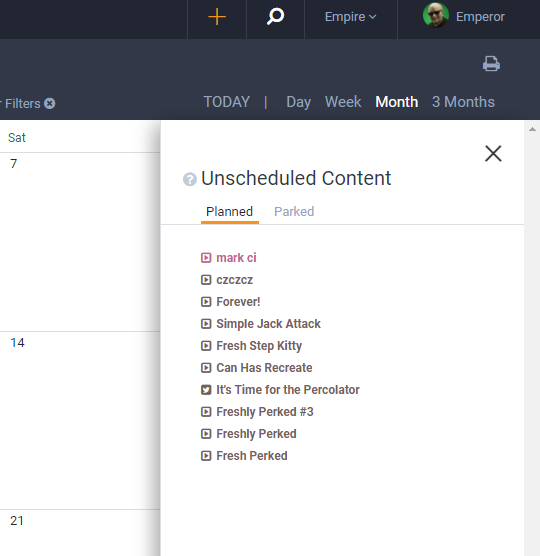This screenshot has width=540, height=556.
Task: Click the scrollbar up arrow
Action: tap(532, 129)
